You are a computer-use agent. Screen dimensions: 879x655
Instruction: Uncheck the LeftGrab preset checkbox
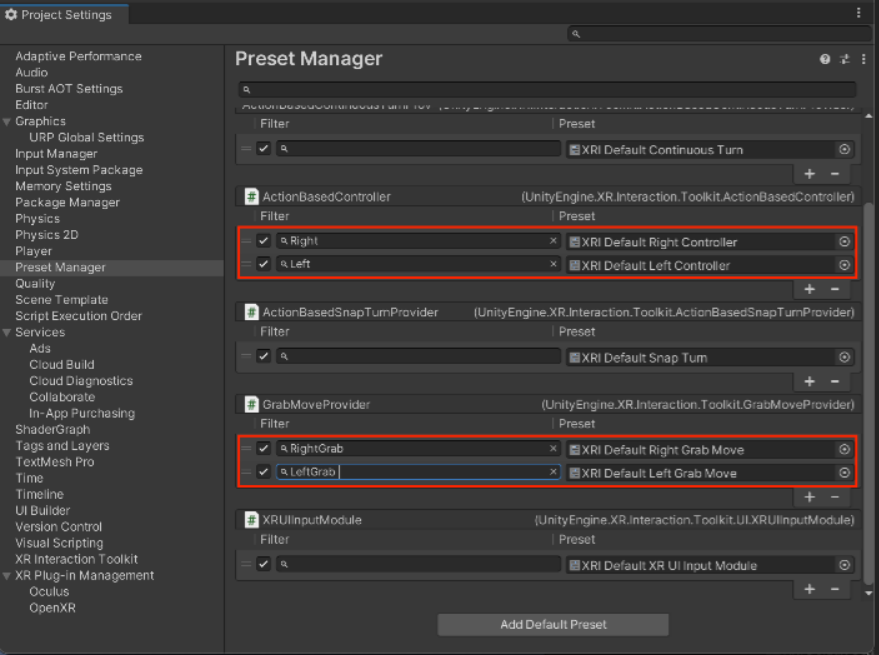263,472
